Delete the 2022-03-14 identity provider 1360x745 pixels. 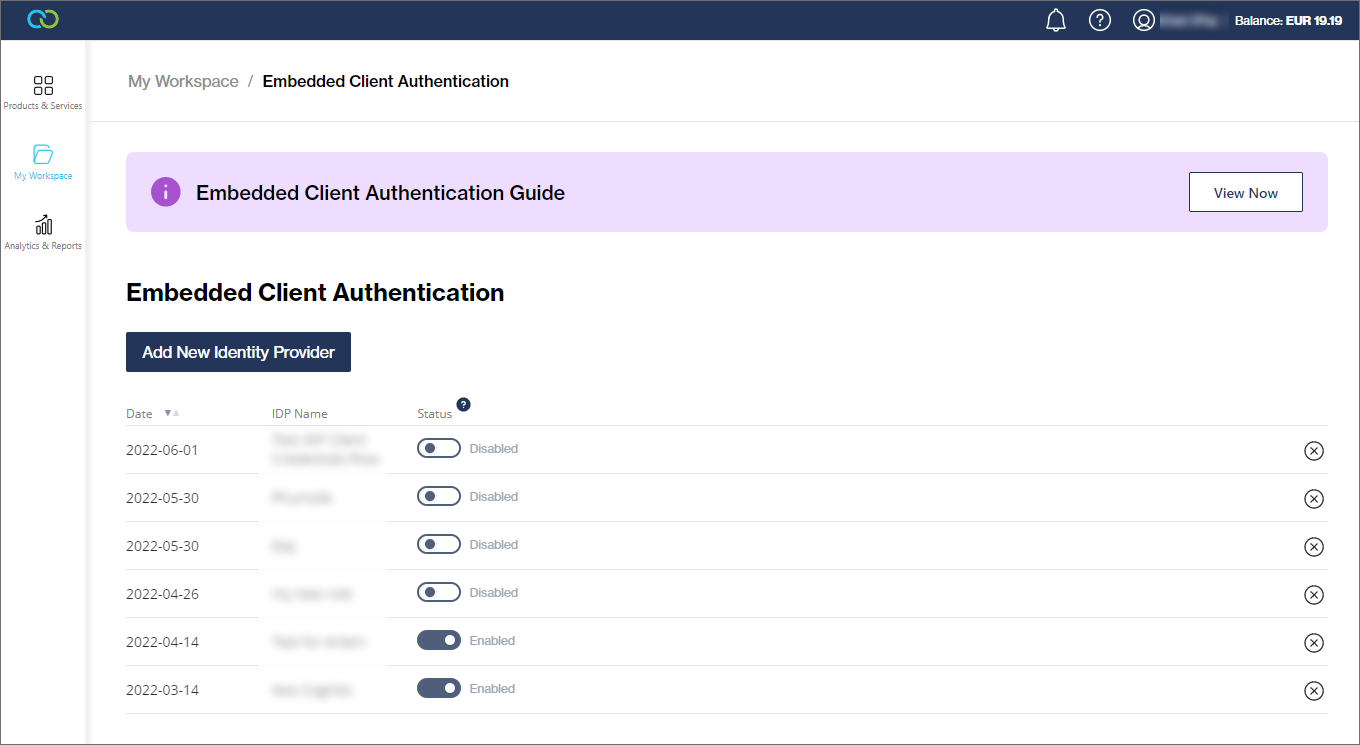[1314, 691]
